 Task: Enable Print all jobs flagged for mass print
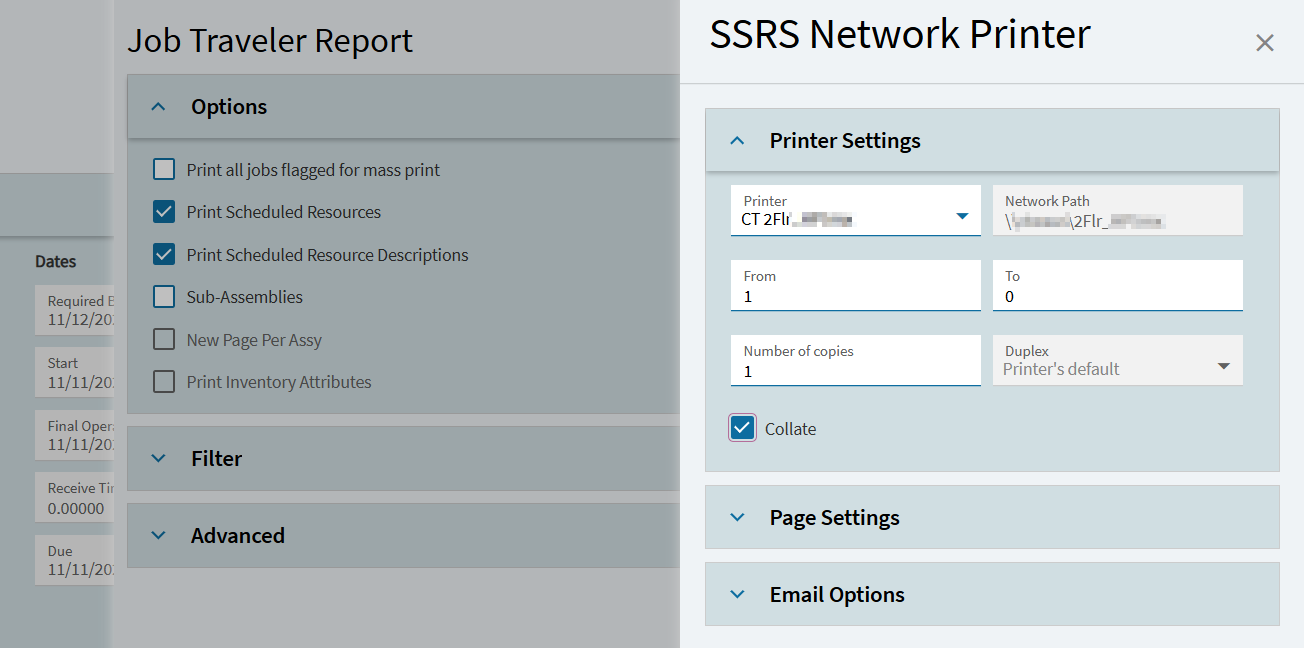[163, 169]
